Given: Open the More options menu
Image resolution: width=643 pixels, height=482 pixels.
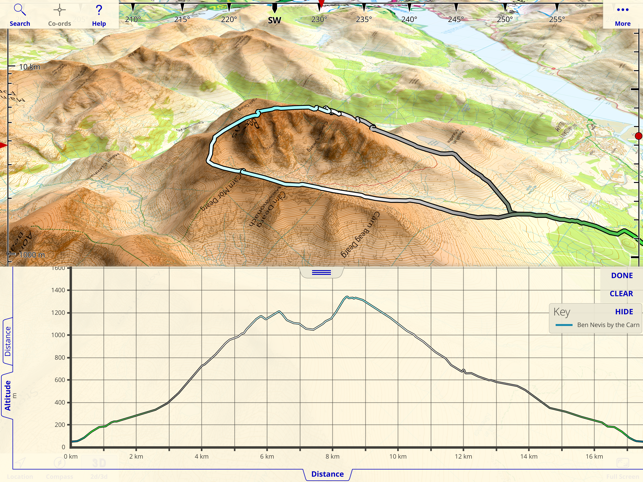Looking at the screenshot, I should click(622, 14).
